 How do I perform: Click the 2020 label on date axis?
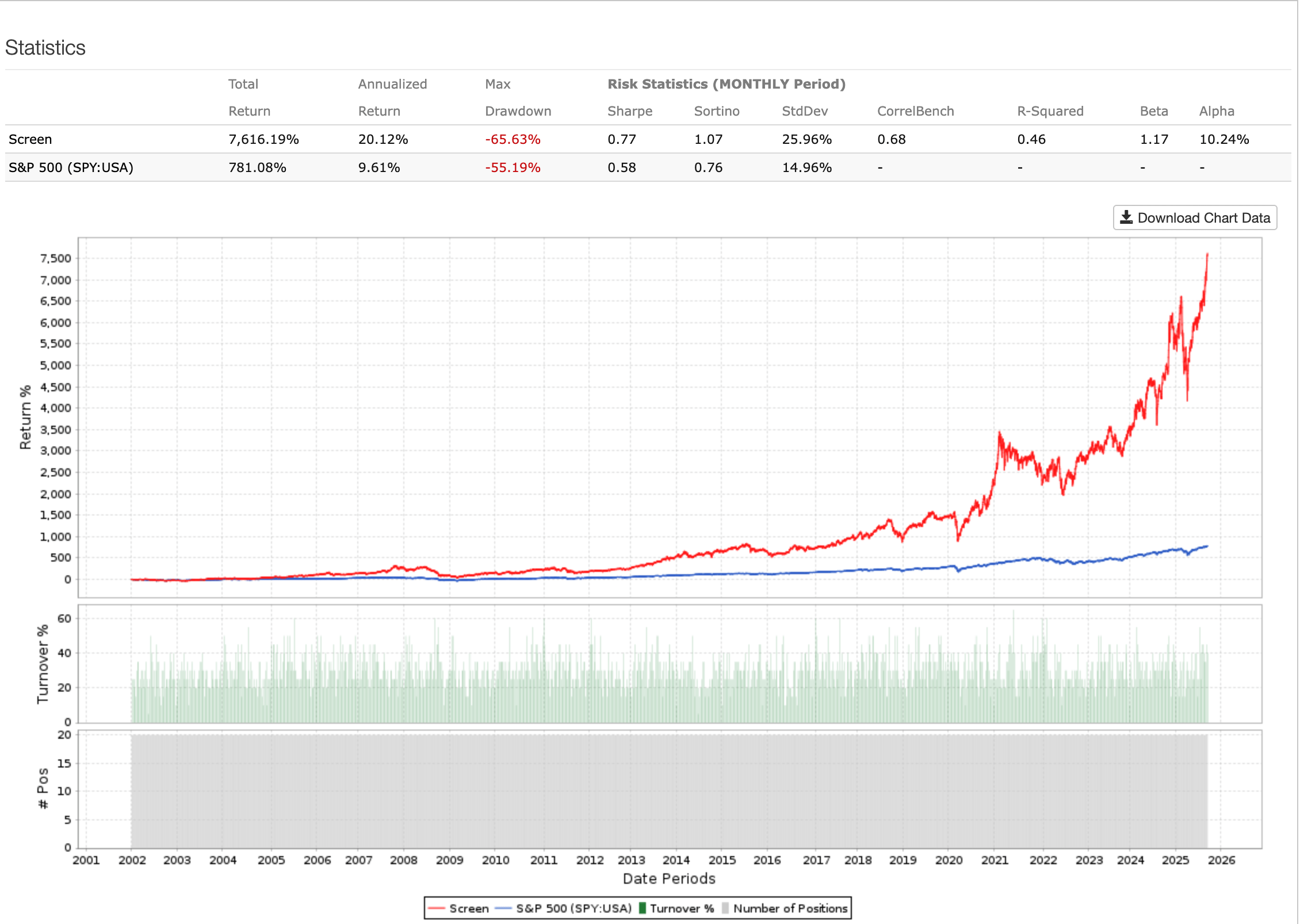949,860
